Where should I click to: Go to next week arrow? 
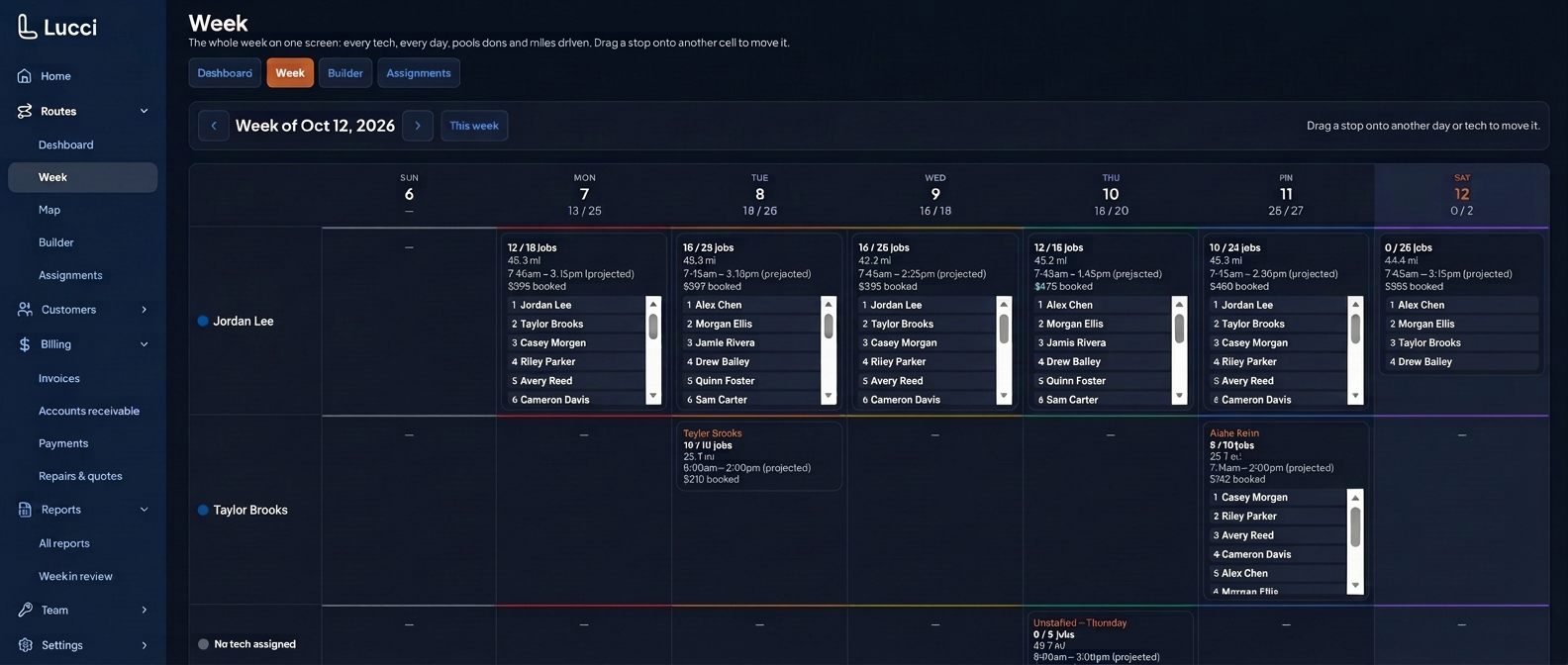(418, 126)
